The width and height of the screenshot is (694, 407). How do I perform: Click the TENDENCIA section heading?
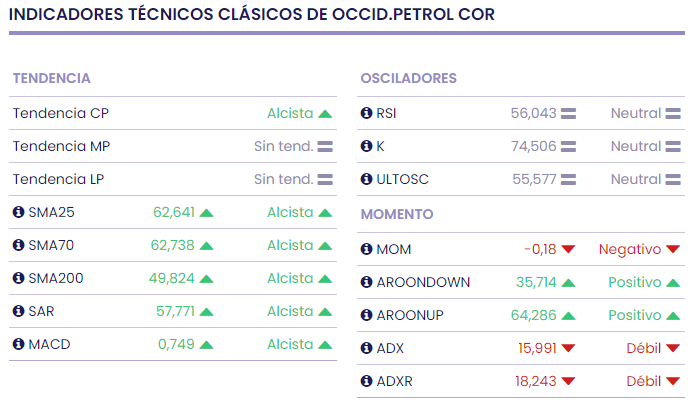[51, 78]
